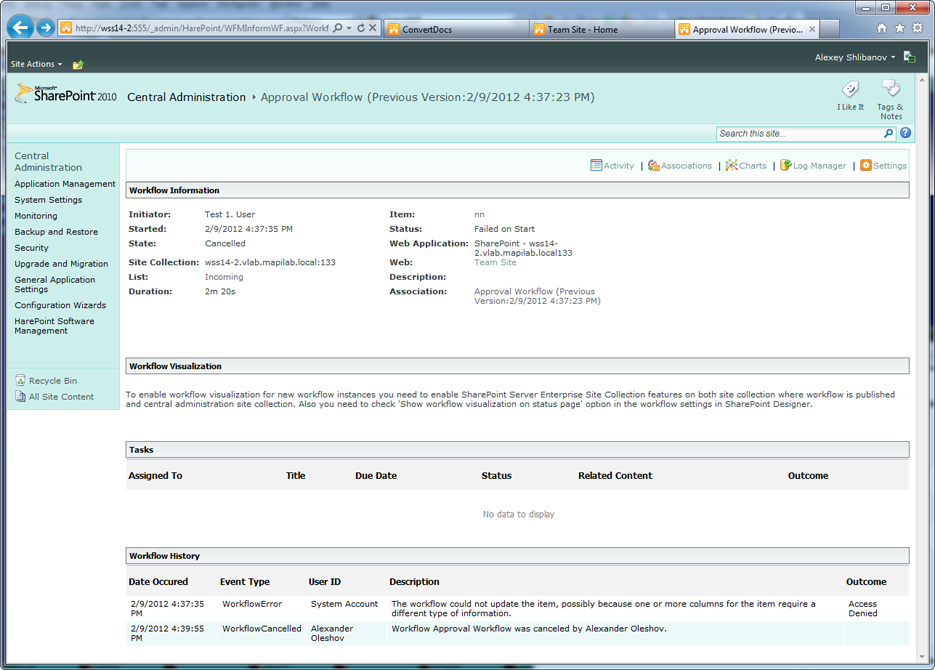Open the Team Site web link

(495, 263)
